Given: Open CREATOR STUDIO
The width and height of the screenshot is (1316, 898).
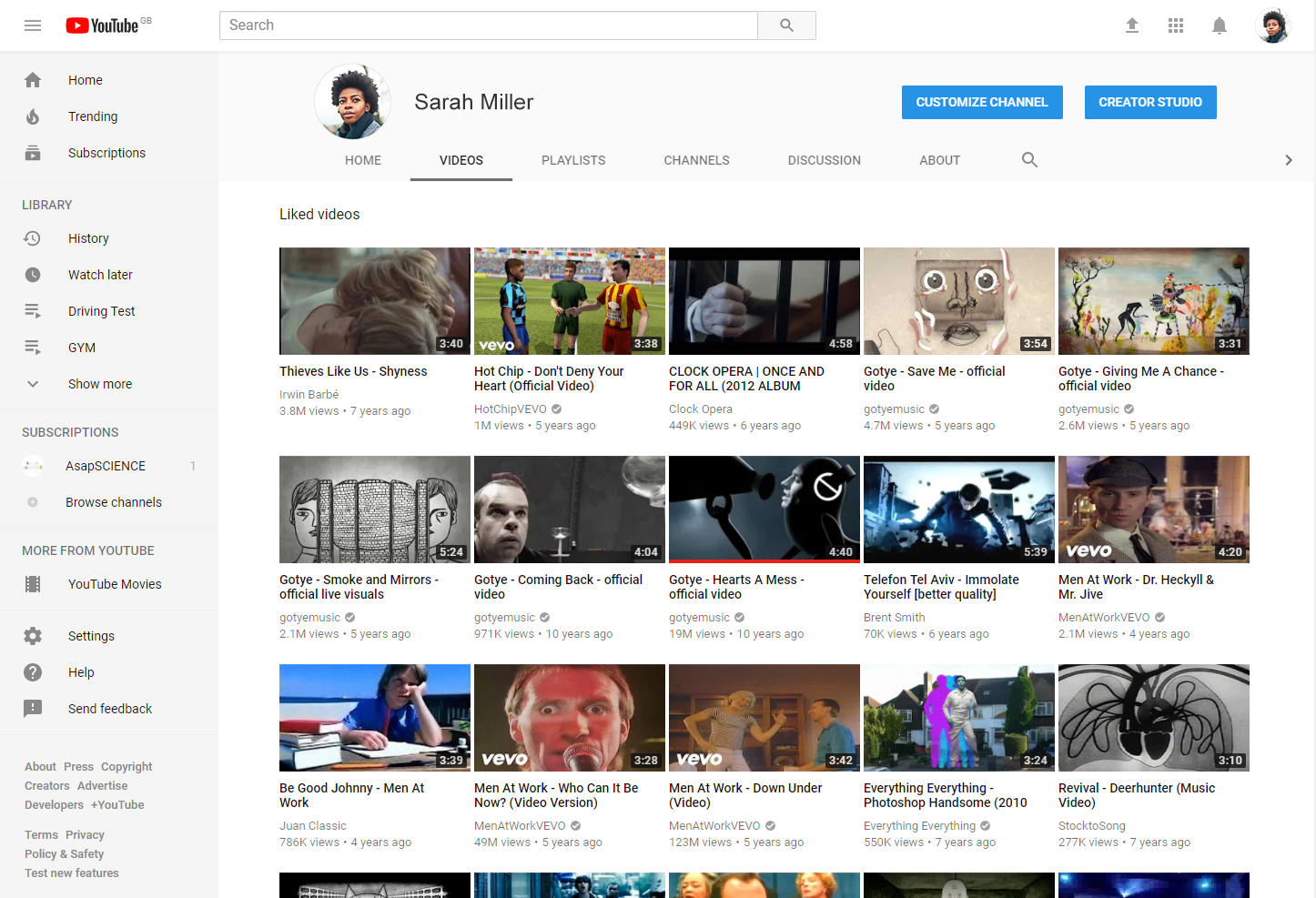Looking at the screenshot, I should (x=1150, y=102).
